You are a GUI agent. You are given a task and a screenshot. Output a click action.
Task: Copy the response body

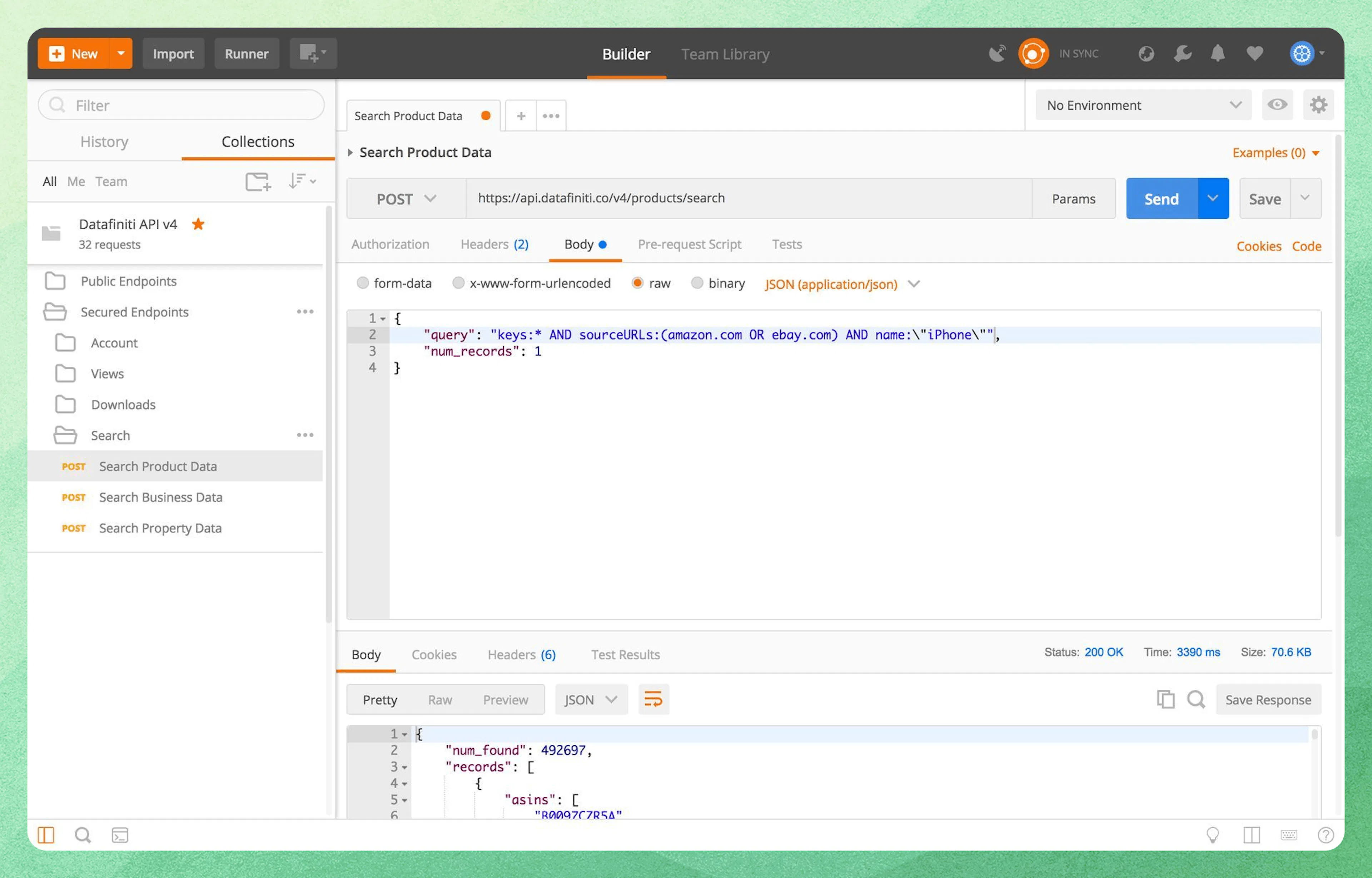1166,699
